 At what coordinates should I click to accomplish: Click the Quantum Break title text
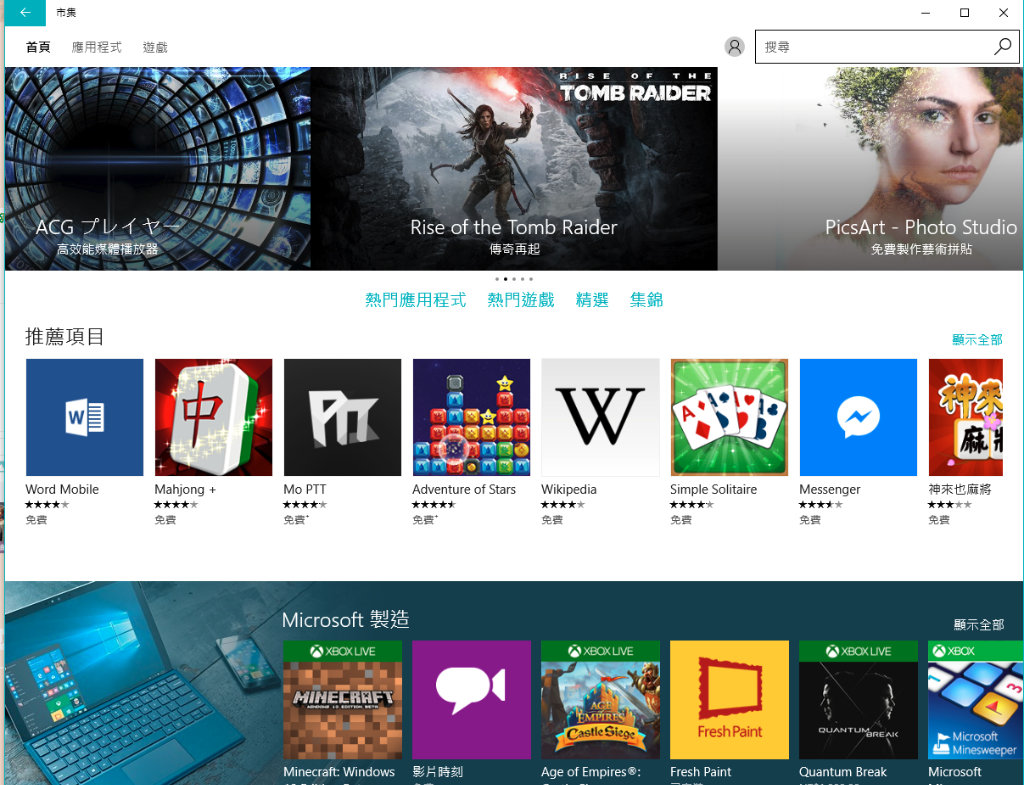(x=842, y=772)
